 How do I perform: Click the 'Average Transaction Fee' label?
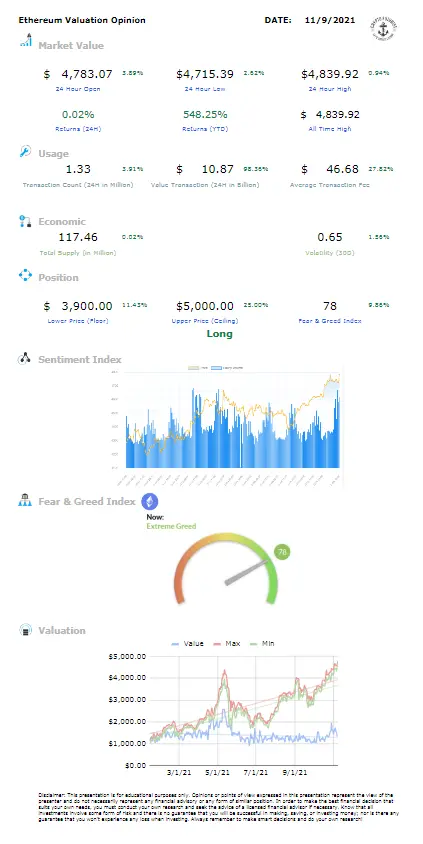coord(330,185)
